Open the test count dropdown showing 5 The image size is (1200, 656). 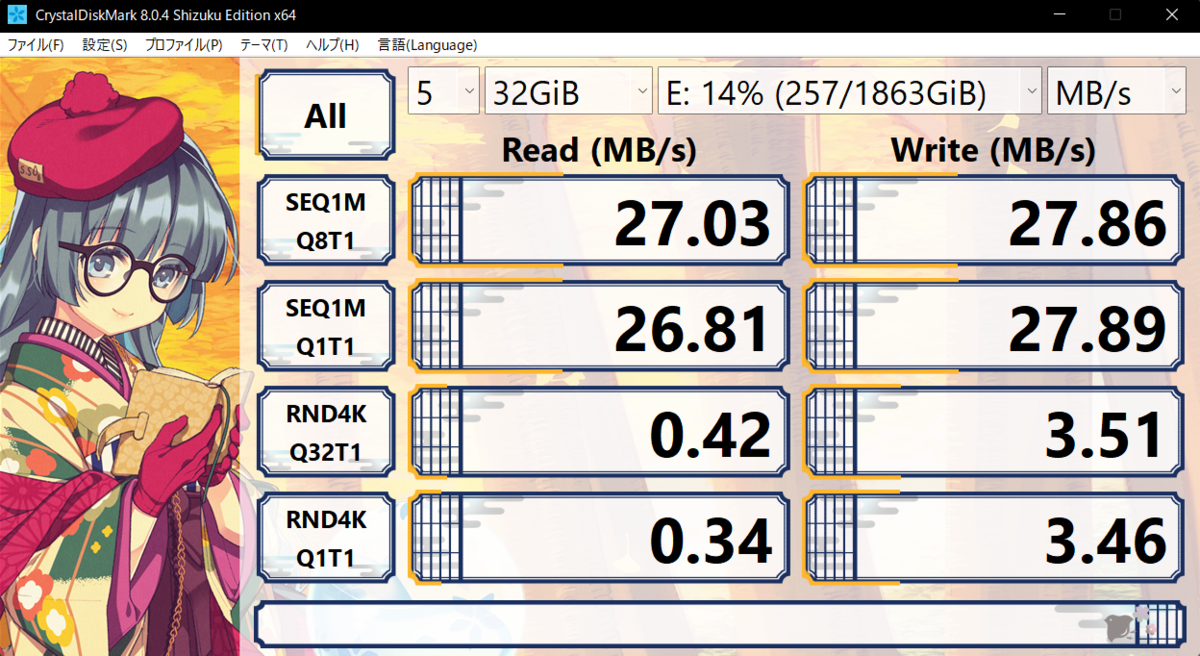pos(444,92)
